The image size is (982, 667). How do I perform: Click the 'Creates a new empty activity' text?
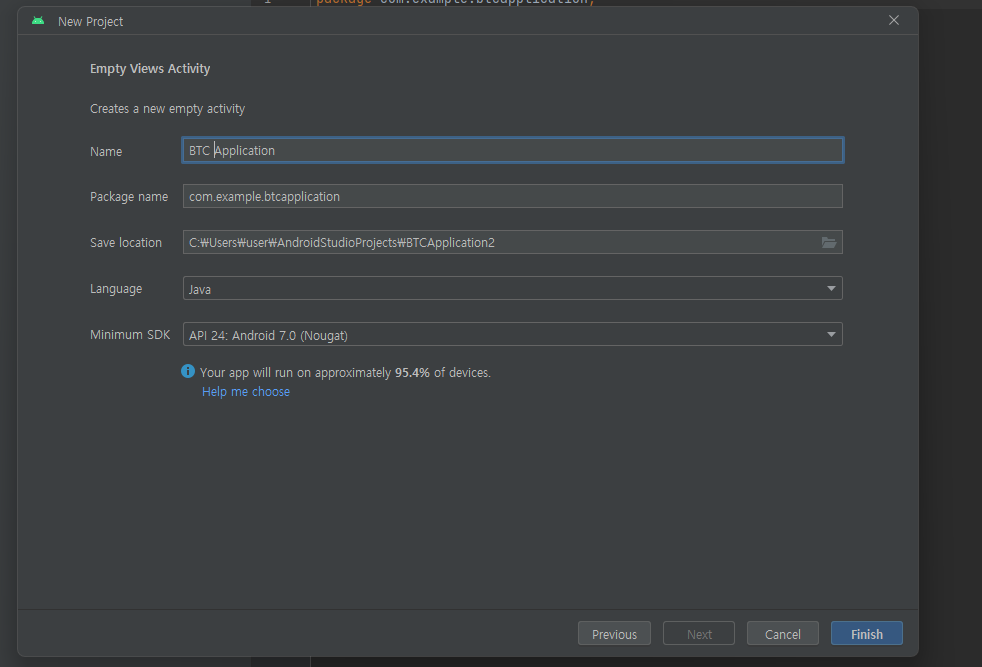167,109
